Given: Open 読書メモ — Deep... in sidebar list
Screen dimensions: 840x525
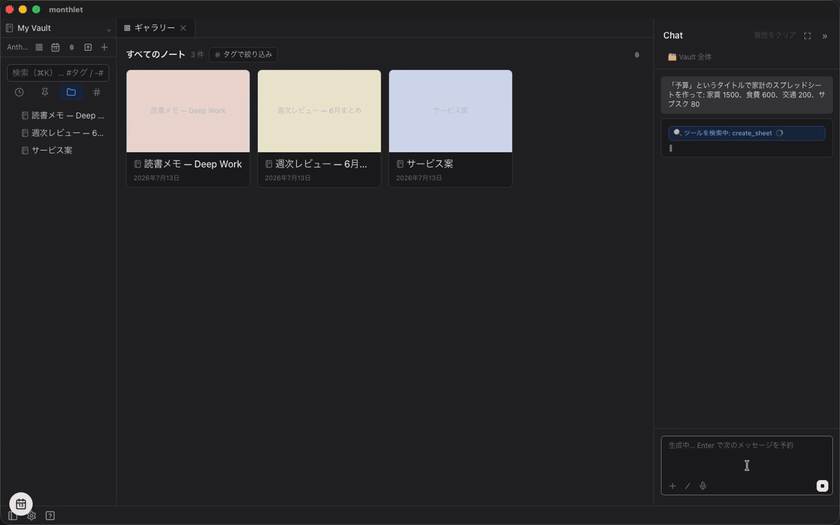Looking at the screenshot, I should [x=63, y=115].
